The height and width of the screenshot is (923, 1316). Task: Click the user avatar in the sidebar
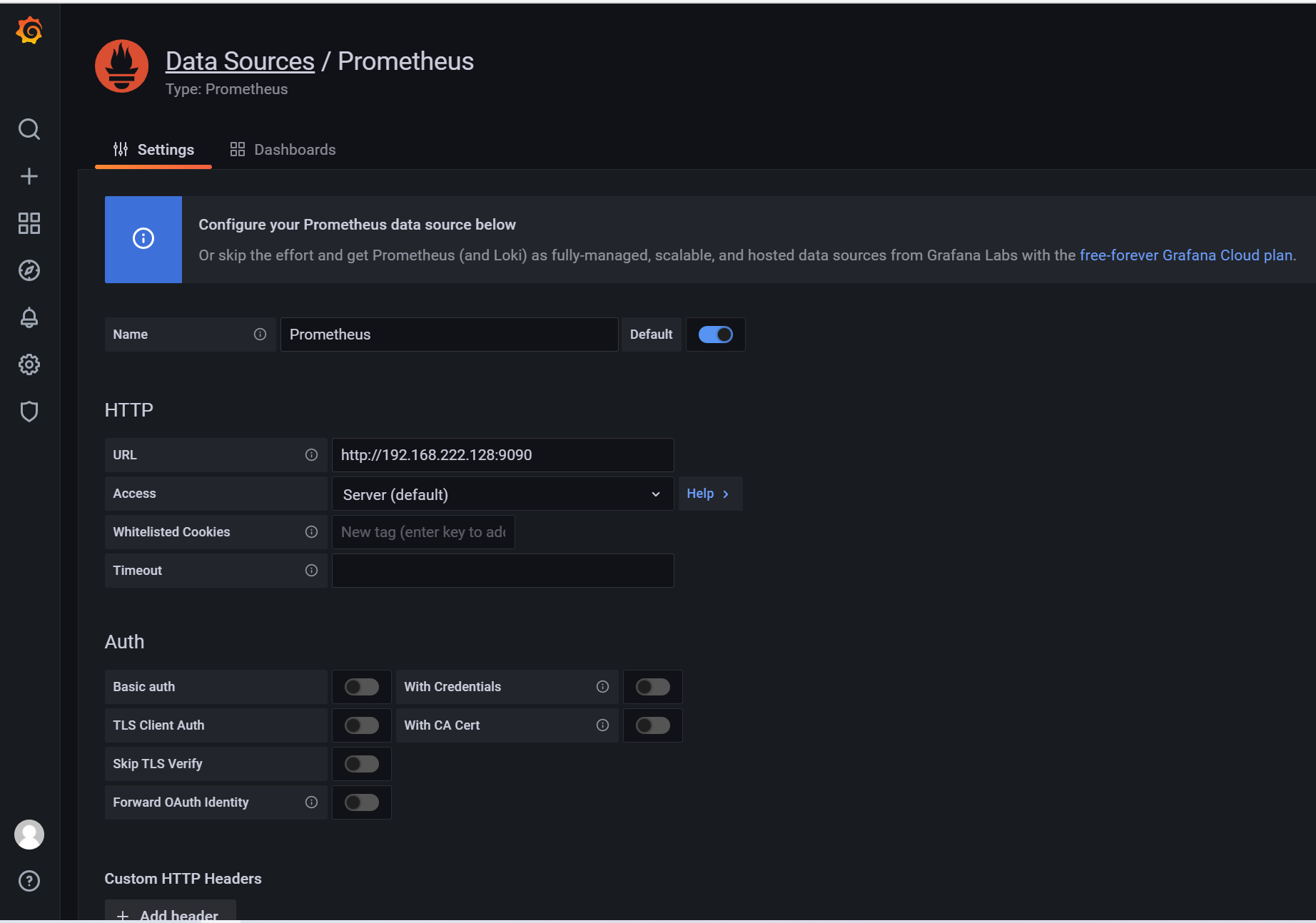pyautogui.click(x=29, y=835)
